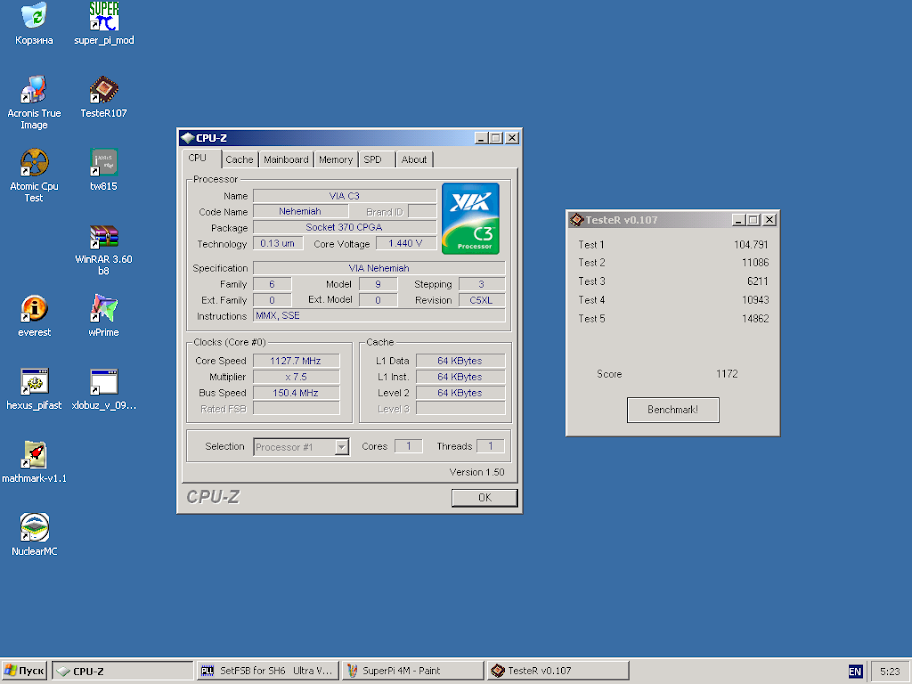Click the TesteR title bar chip icon
Viewport: 912px width, 684px height.
[576, 220]
